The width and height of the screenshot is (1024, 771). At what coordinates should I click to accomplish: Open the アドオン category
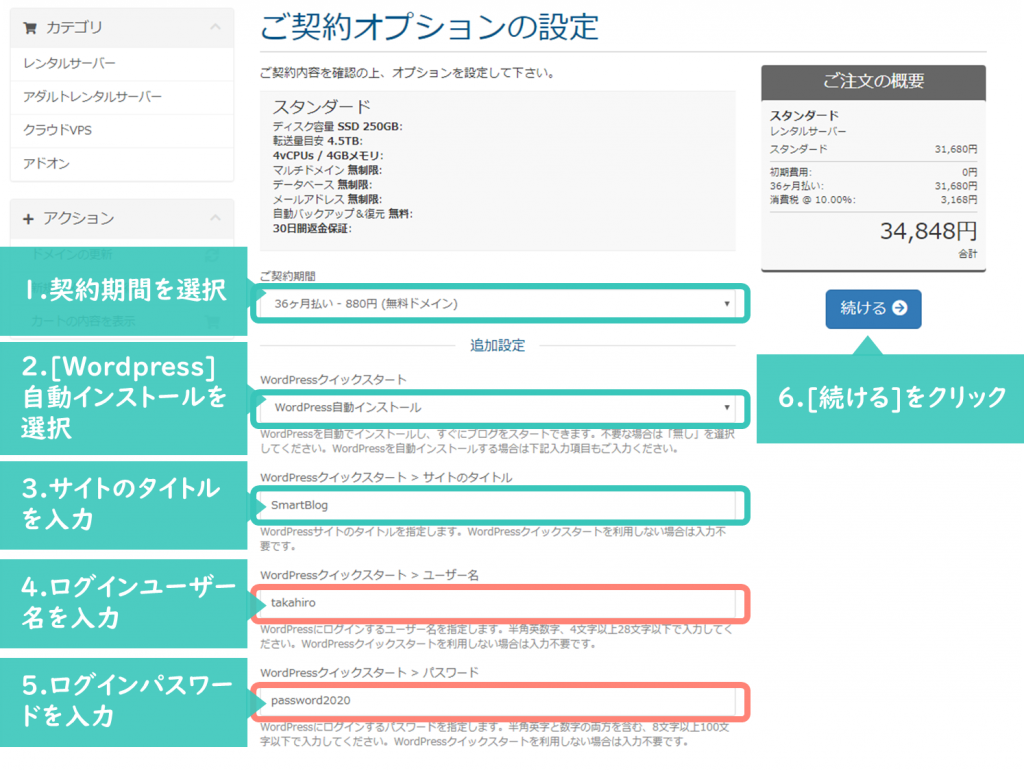click(122, 163)
